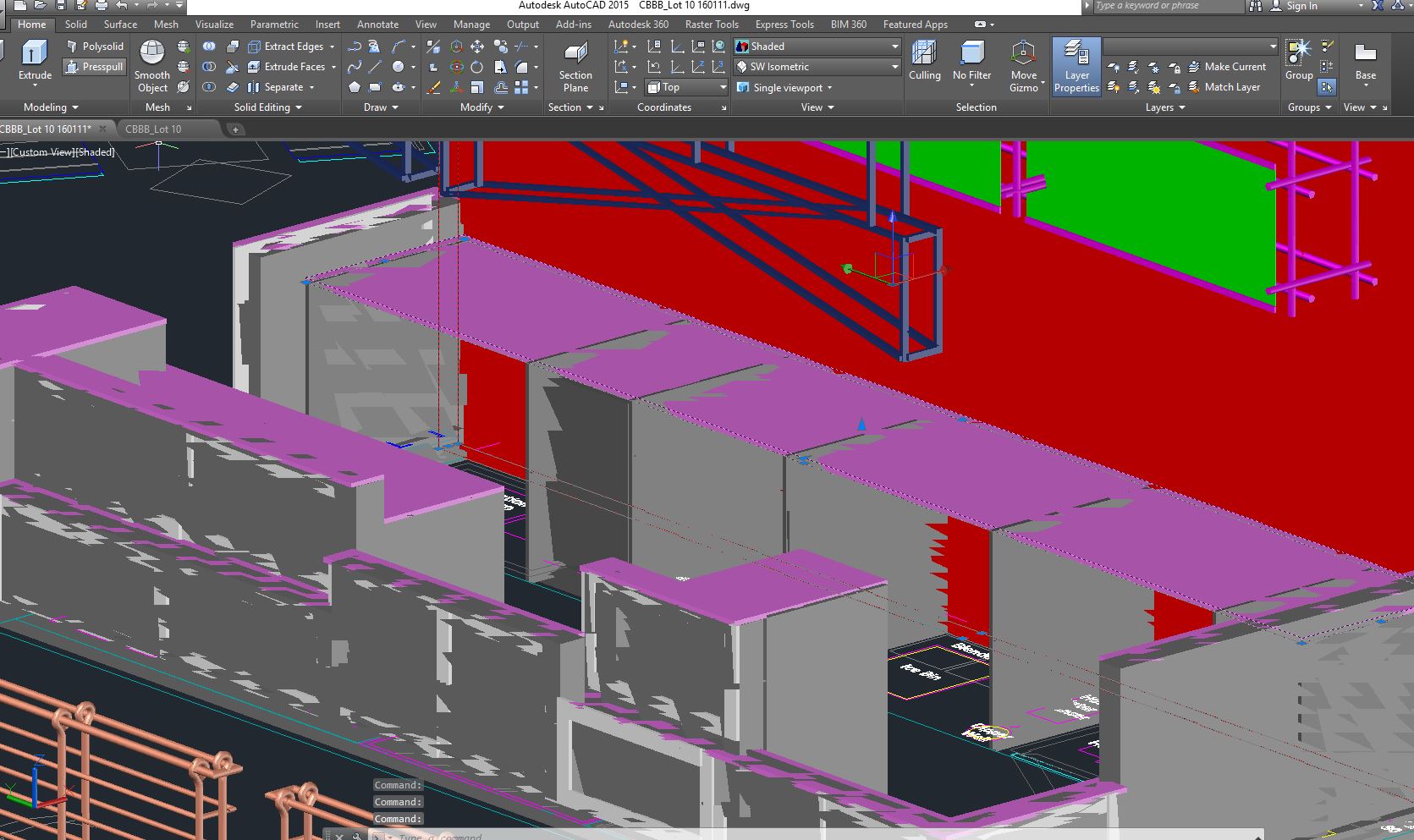Select the Line draw tool

click(375, 67)
